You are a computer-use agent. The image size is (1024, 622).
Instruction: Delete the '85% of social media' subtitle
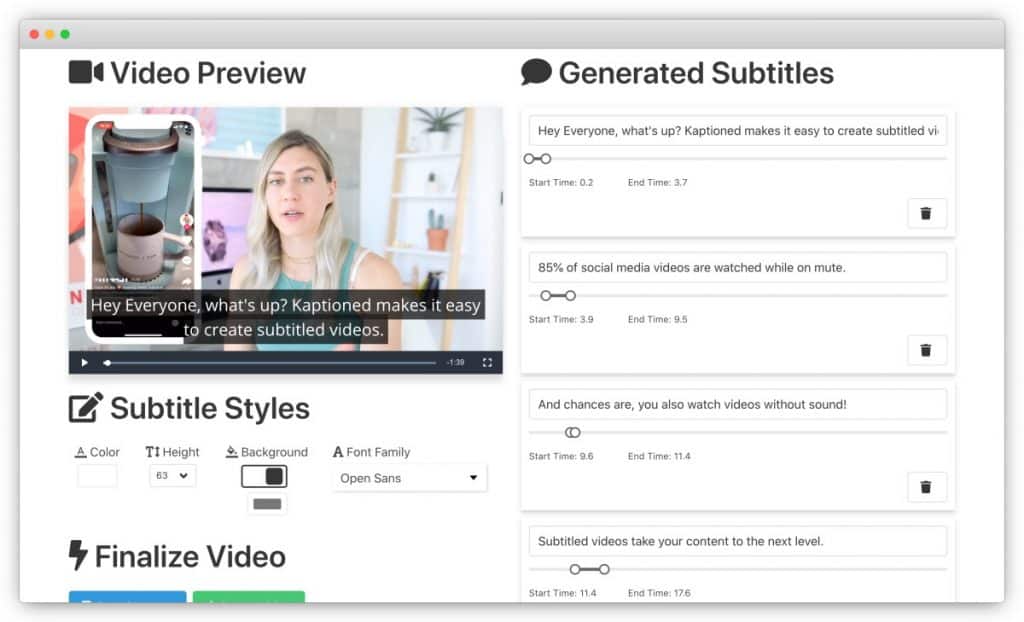pos(926,350)
